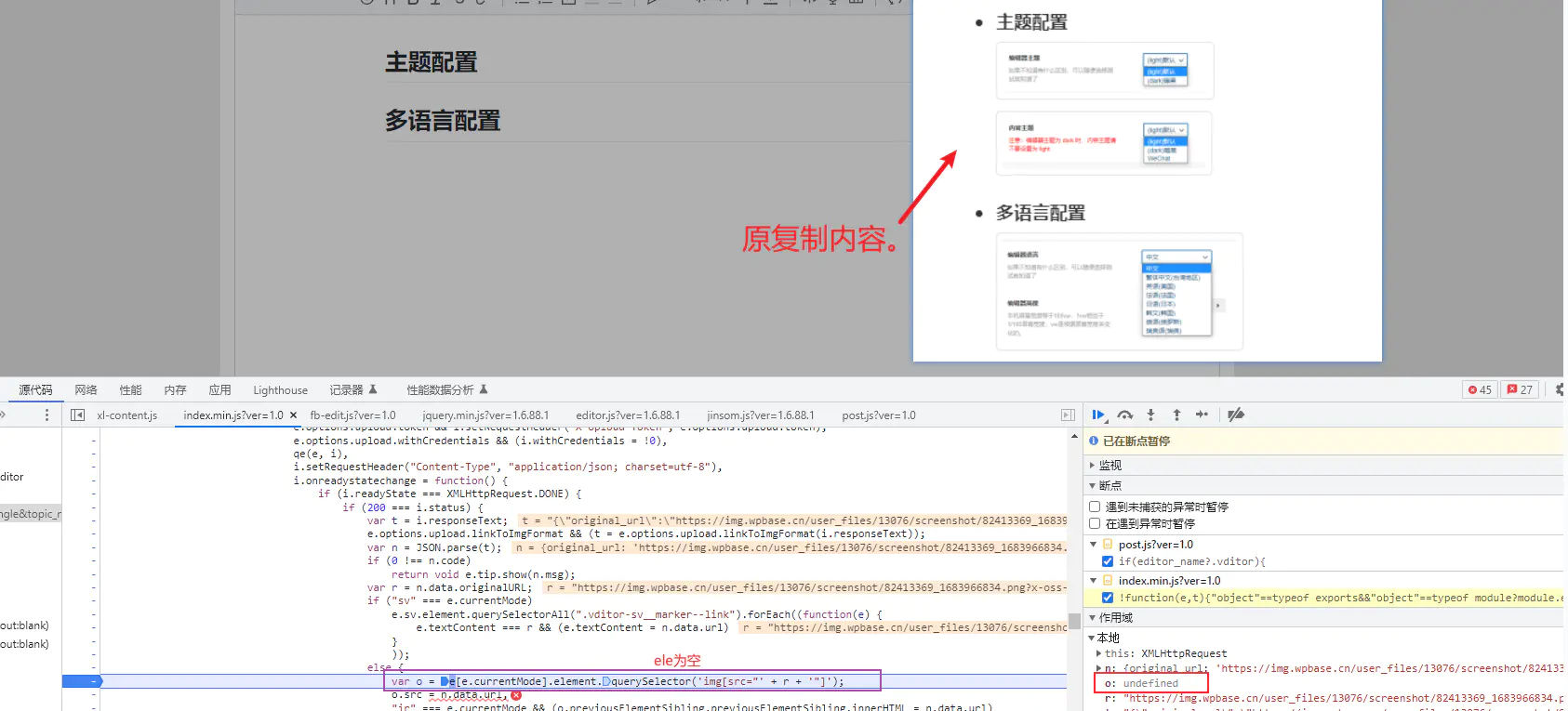This screenshot has height=711, width=1568.
Task: Click the single Step debugger icon
Action: [x=1202, y=415]
